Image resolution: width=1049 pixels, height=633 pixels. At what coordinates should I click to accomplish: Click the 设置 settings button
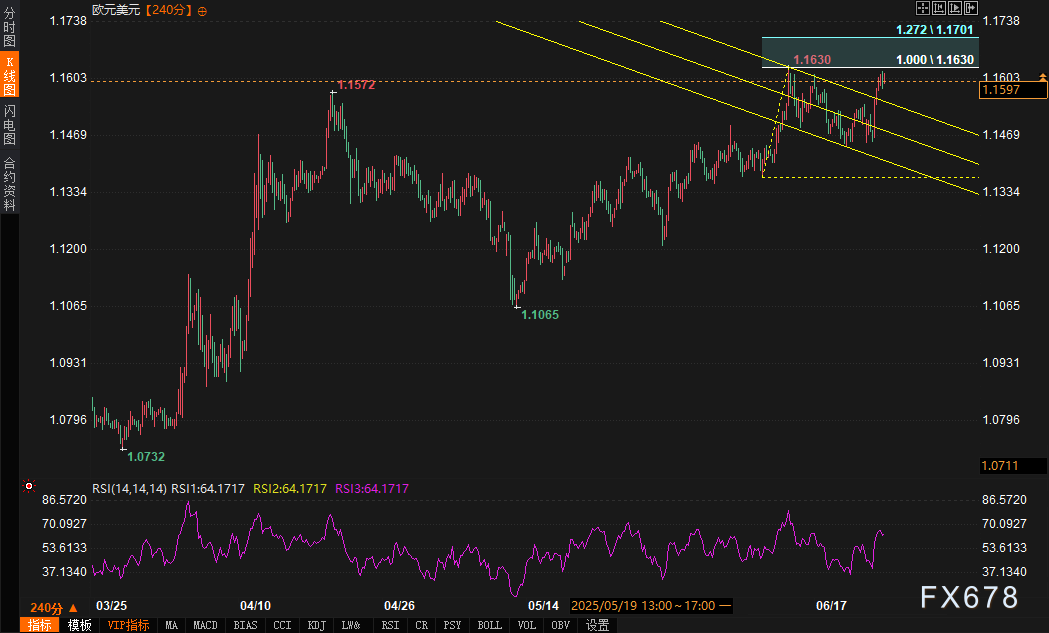coord(597,625)
